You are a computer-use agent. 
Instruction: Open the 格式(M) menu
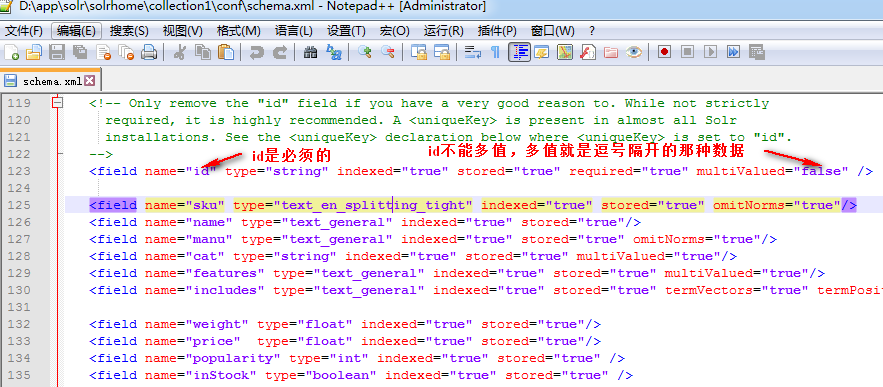(238, 30)
